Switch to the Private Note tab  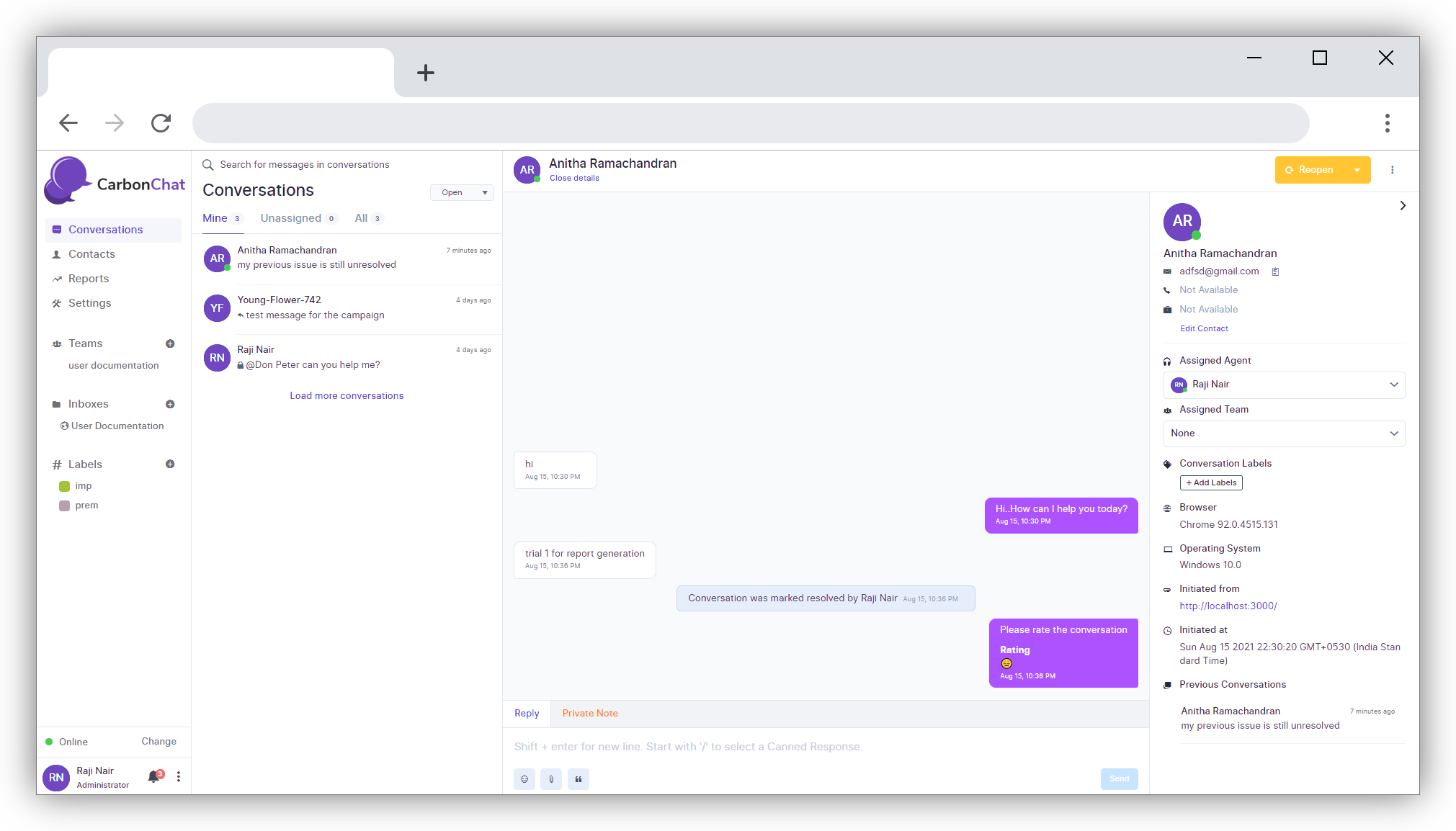tap(589, 713)
